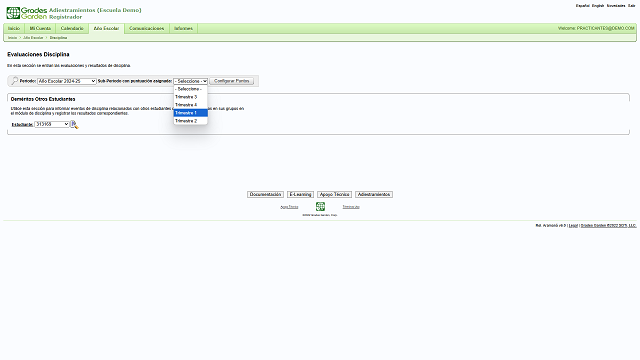Click the Estudiante label
The image size is (640, 360).
pos(22,124)
